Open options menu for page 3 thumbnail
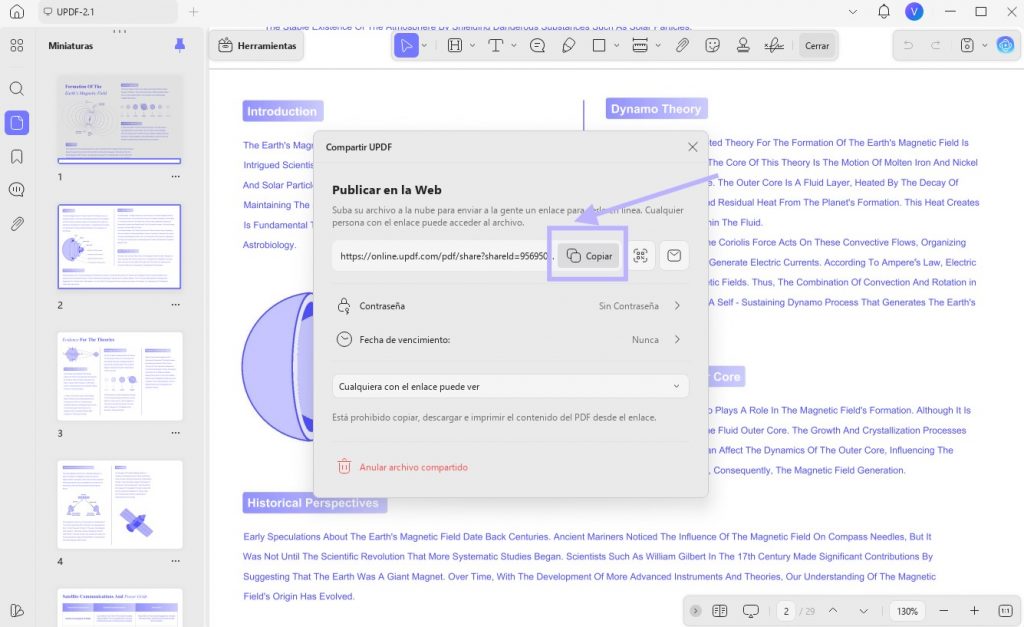 [176, 433]
